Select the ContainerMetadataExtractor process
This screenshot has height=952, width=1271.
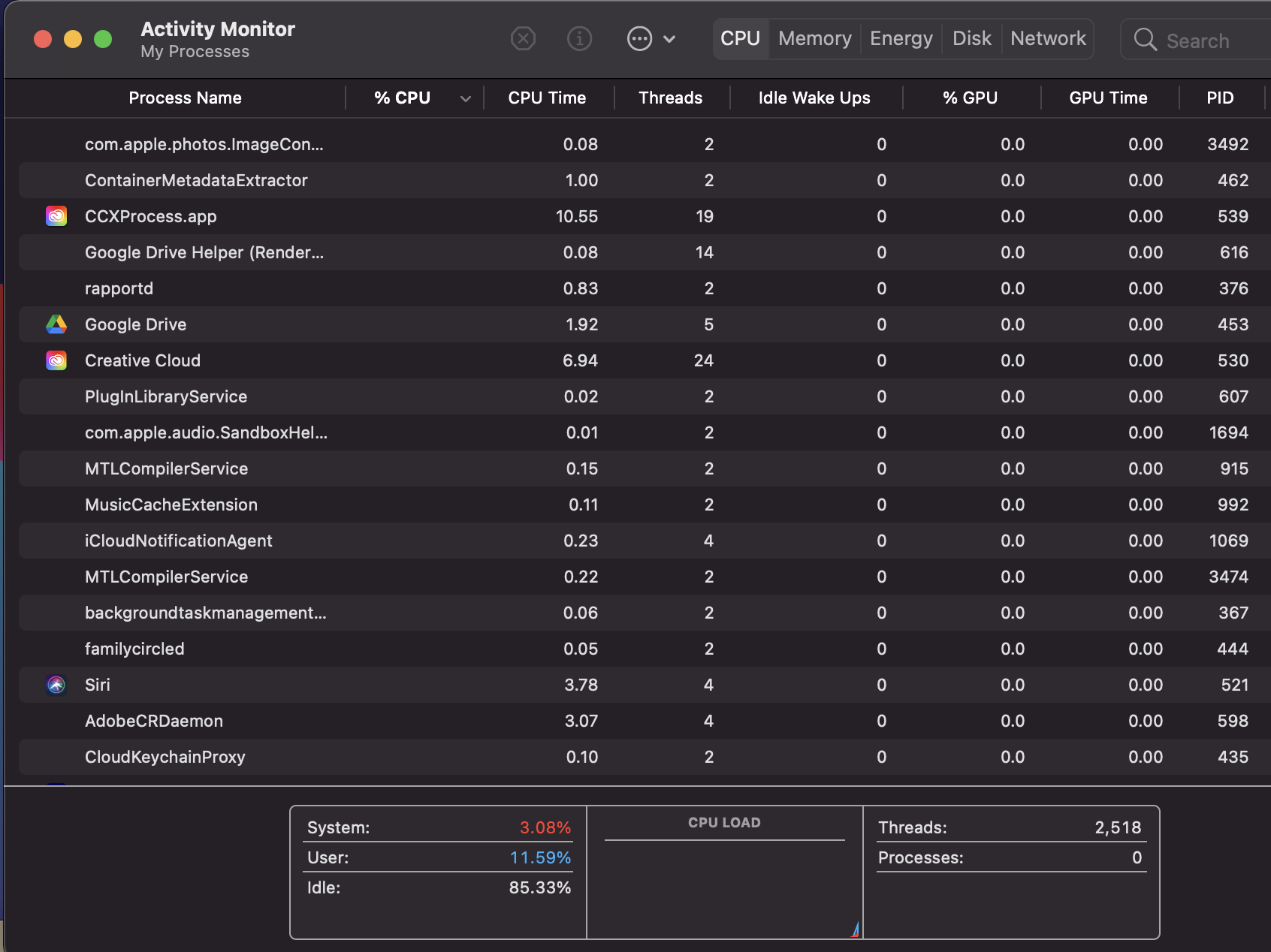pyautogui.click(x=196, y=180)
